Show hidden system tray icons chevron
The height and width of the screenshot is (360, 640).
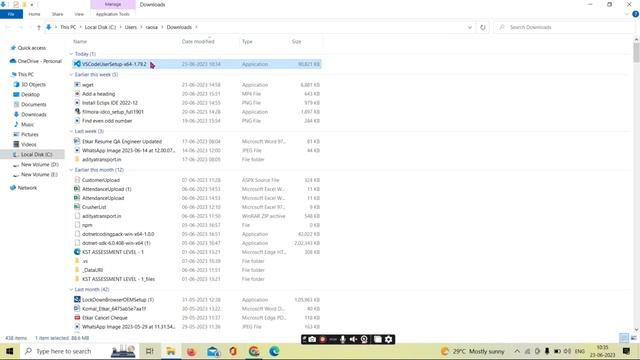tap(517, 351)
